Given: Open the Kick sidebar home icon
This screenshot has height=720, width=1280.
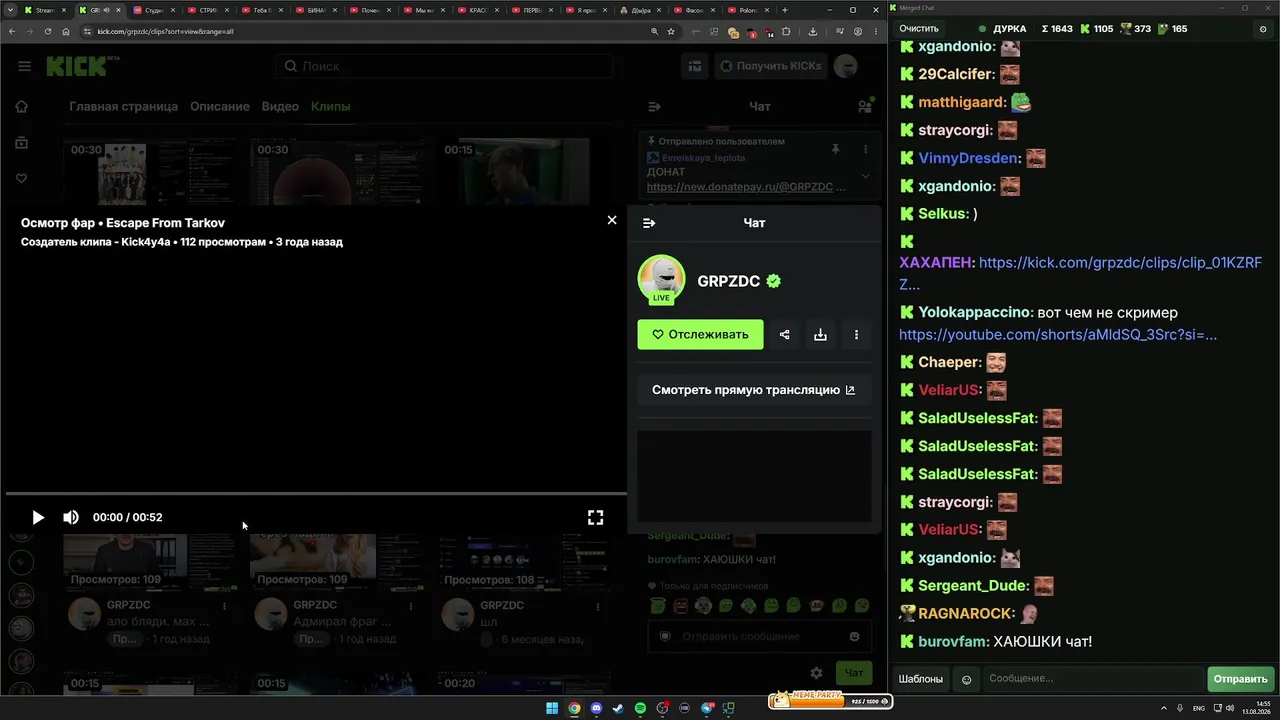Looking at the screenshot, I should tap(21, 107).
